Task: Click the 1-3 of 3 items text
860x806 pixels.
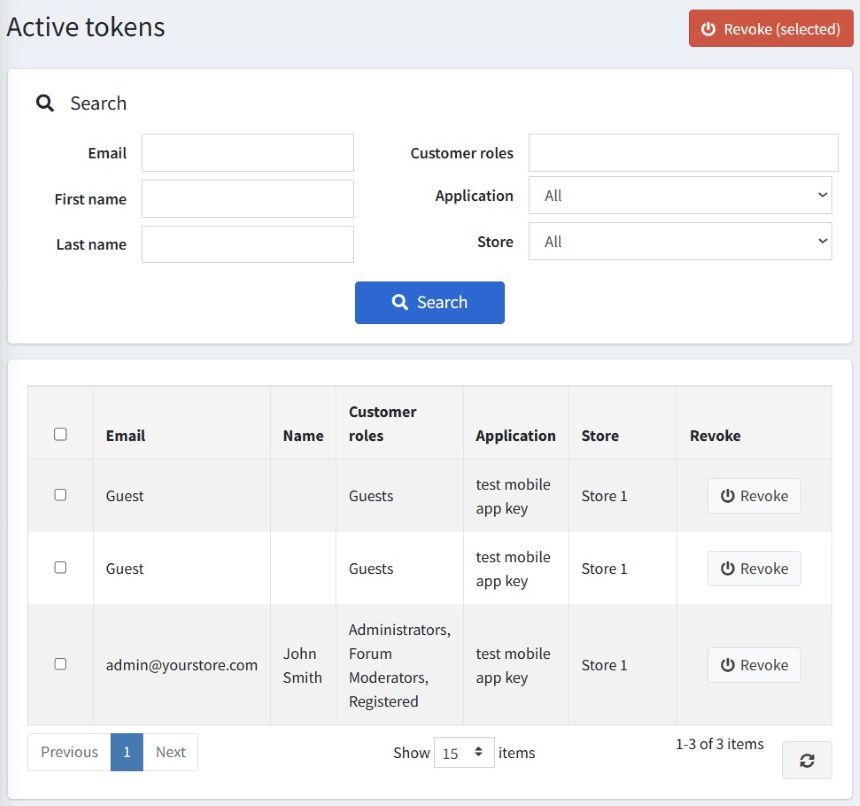Action: pos(719,743)
